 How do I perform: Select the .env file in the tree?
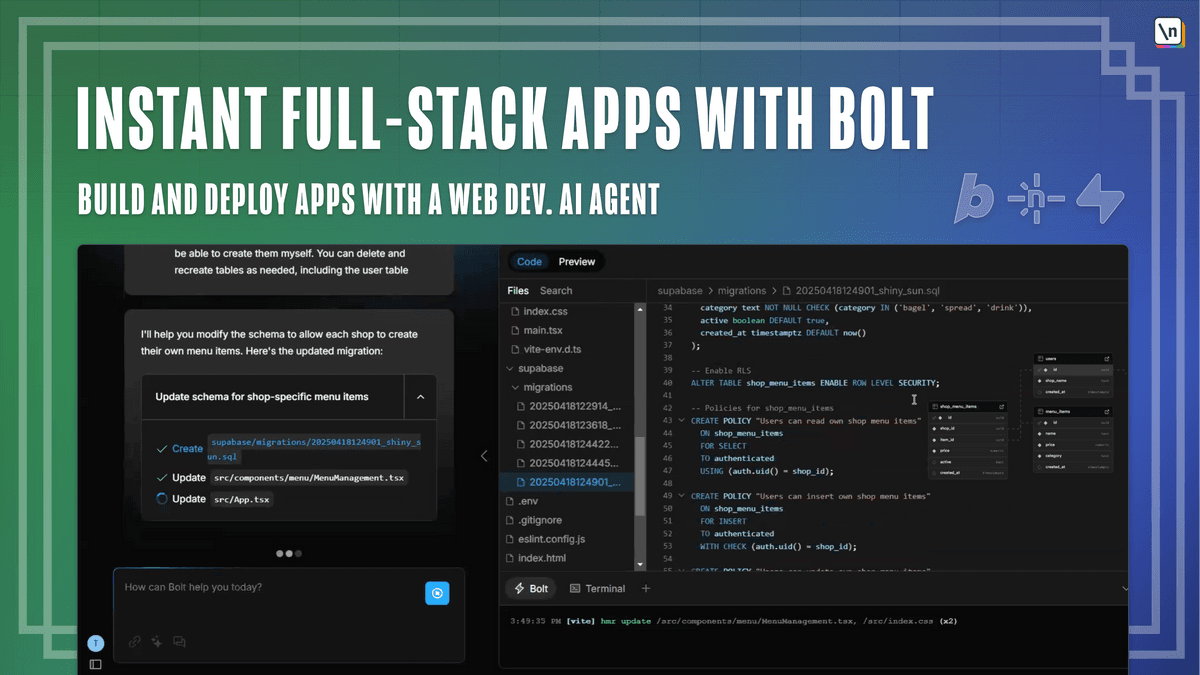(528, 500)
